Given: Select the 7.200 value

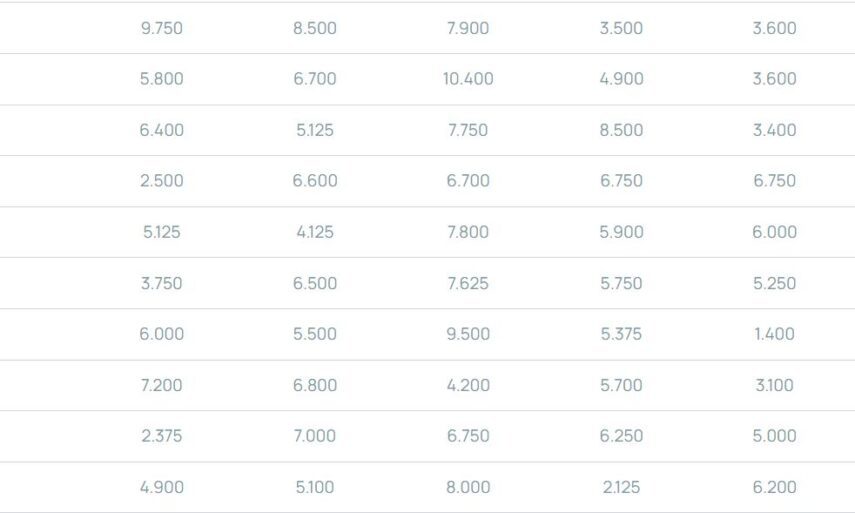Looking at the screenshot, I should tap(161, 385).
